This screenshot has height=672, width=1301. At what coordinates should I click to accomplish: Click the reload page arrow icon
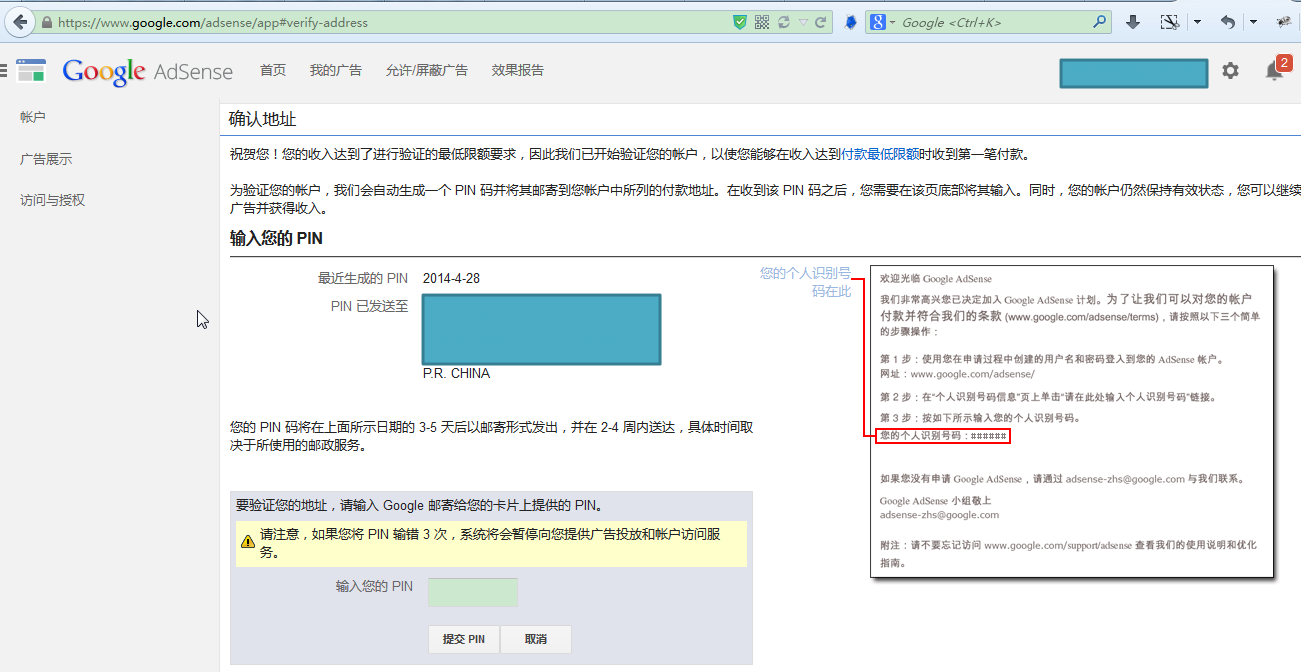point(821,21)
